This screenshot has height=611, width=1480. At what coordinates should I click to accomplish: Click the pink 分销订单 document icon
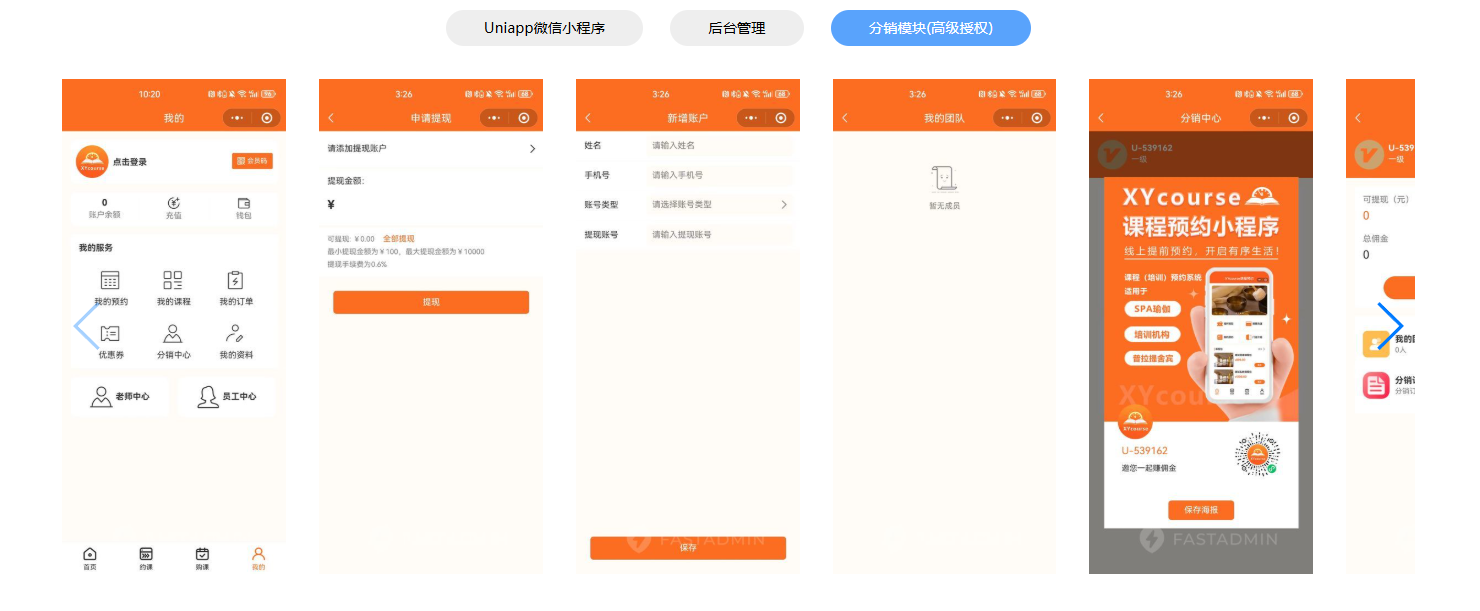[1376, 385]
